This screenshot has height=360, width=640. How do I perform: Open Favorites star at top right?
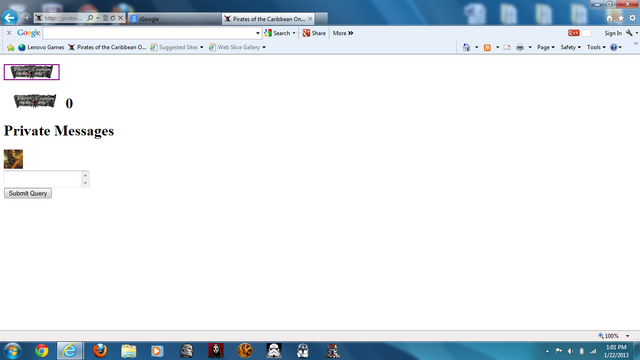pyautogui.click(x=621, y=18)
